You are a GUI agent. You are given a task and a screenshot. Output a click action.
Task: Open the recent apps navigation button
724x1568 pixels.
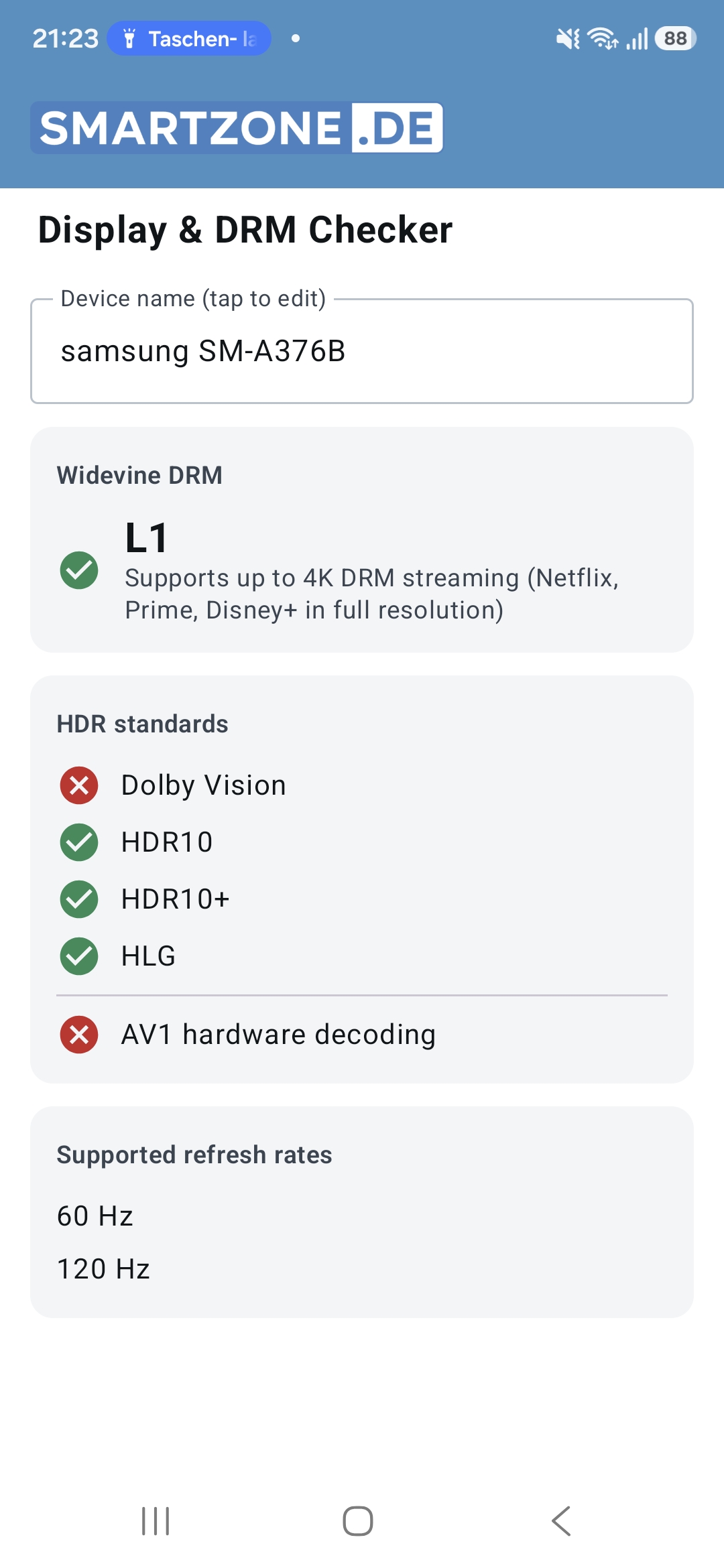point(156,1521)
